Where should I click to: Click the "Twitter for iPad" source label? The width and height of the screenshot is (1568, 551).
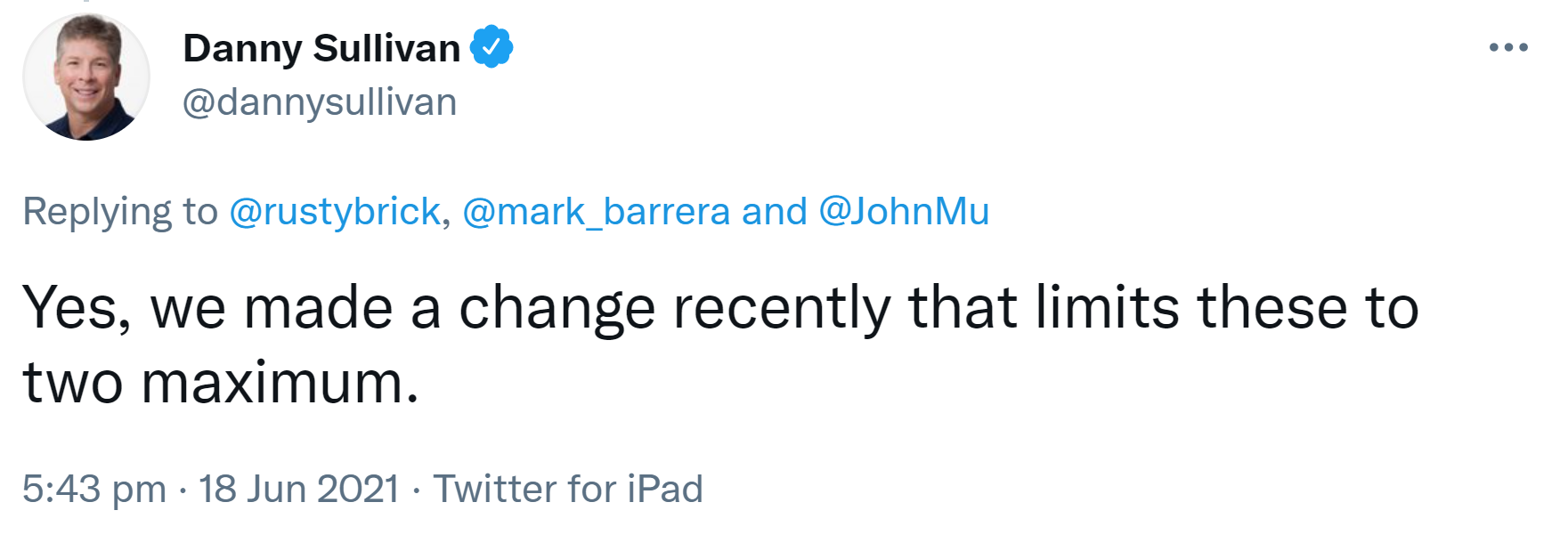pos(568,489)
